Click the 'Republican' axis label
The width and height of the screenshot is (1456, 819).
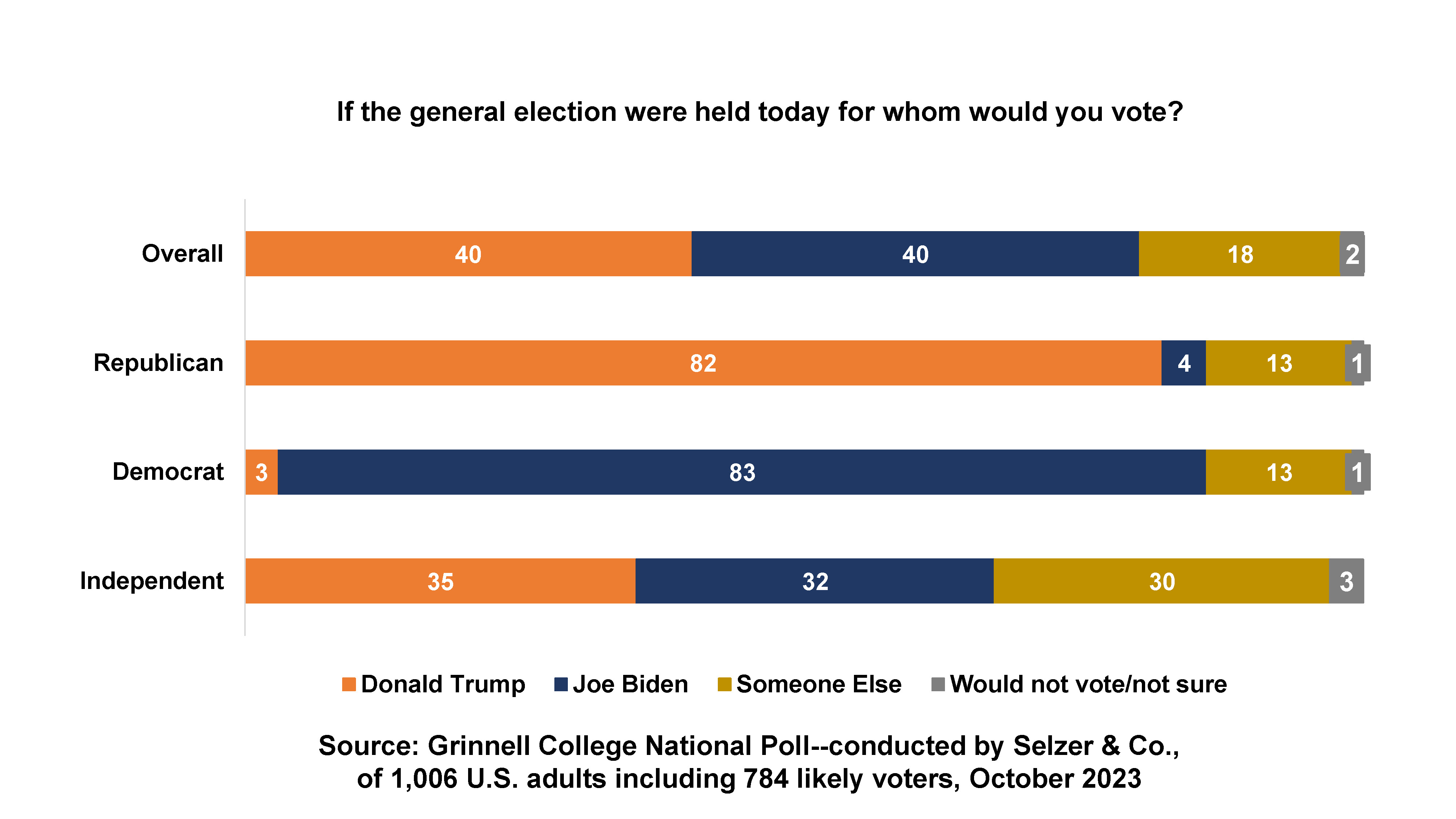click(x=158, y=363)
